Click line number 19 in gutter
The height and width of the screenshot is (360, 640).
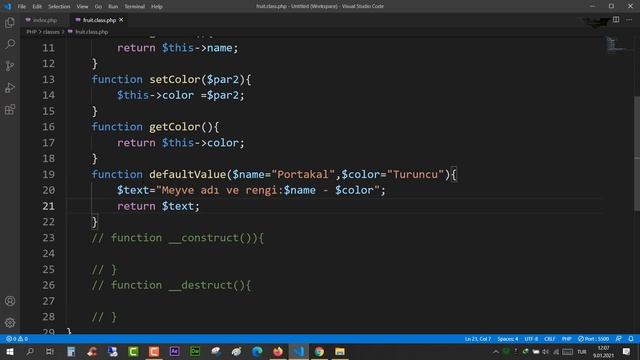pos(48,174)
